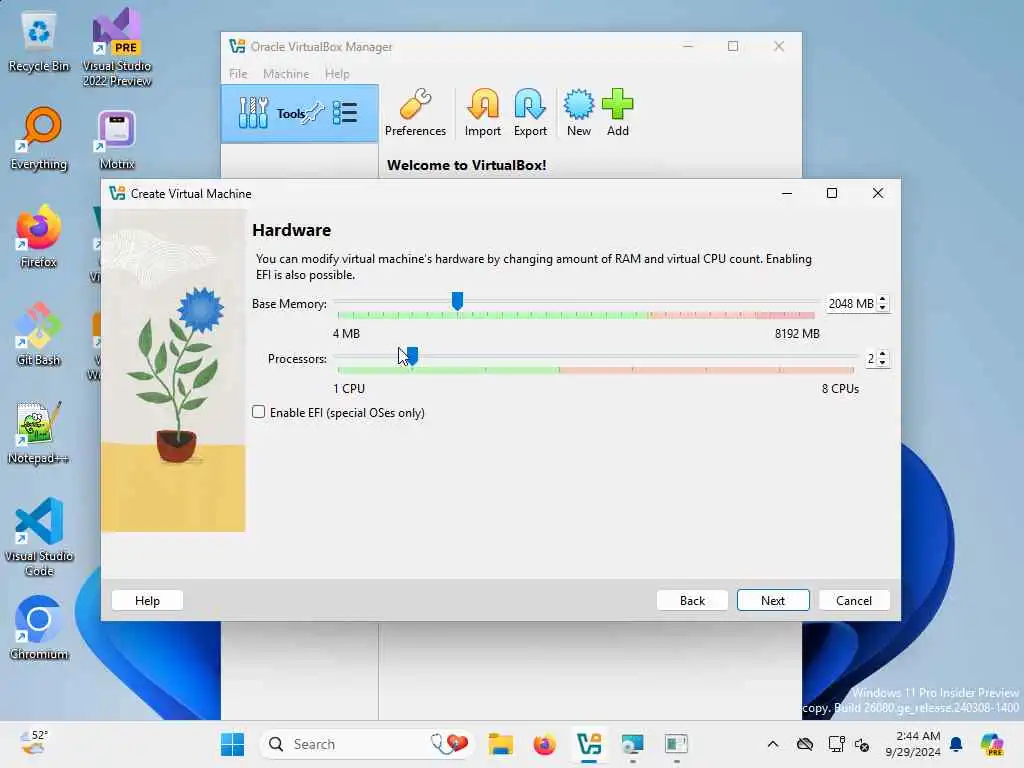The image size is (1024, 768).
Task: Open Visual Studio Code desktop shortcut
Action: click(39, 537)
